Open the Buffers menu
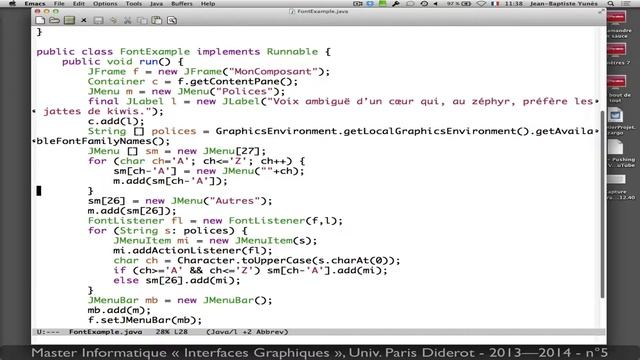 182,4
